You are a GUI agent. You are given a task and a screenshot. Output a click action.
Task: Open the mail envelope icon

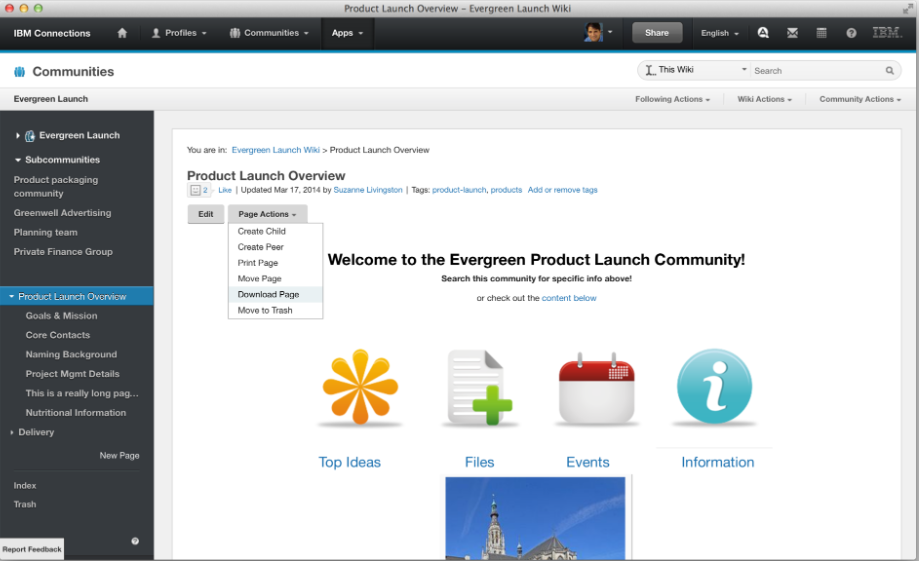tap(792, 33)
